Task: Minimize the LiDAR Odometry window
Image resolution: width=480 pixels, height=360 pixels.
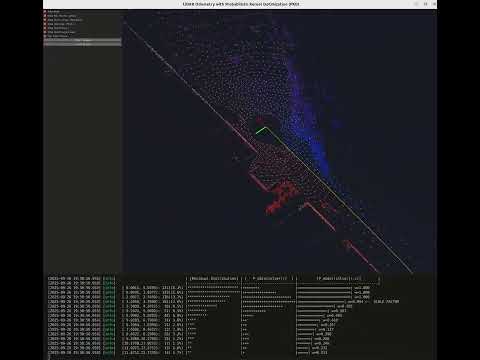Action: (416, 4)
